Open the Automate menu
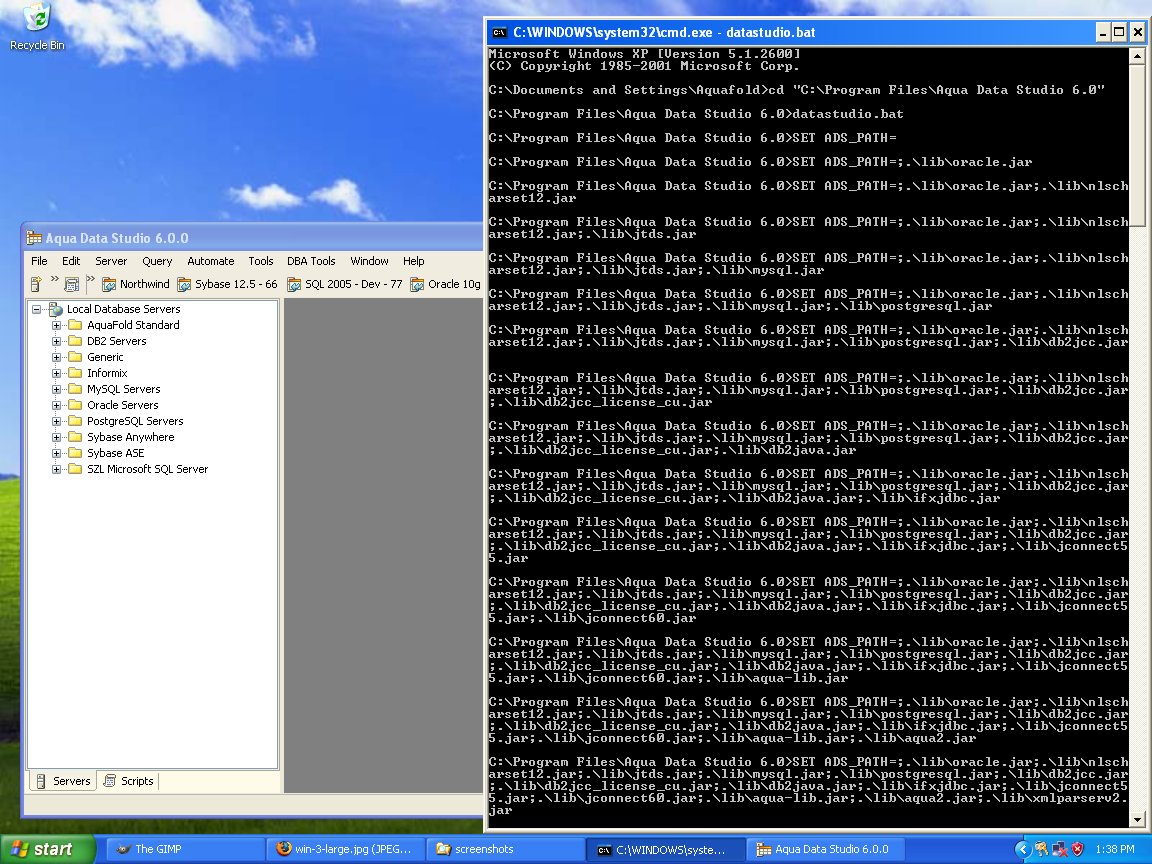This screenshot has height=864, width=1152. [211, 261]
